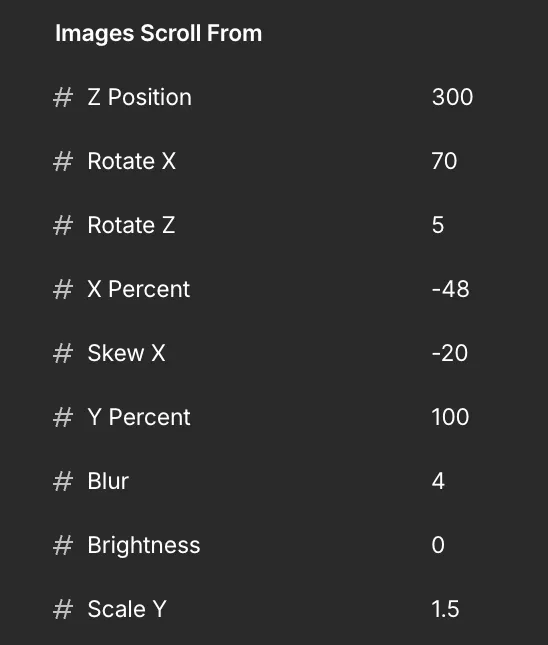Image resolution: width=548 pixels, height=645 pixels.
Task: Click the number icon next to Brightness
Action: pyautogui.click(x=63, y=545)
